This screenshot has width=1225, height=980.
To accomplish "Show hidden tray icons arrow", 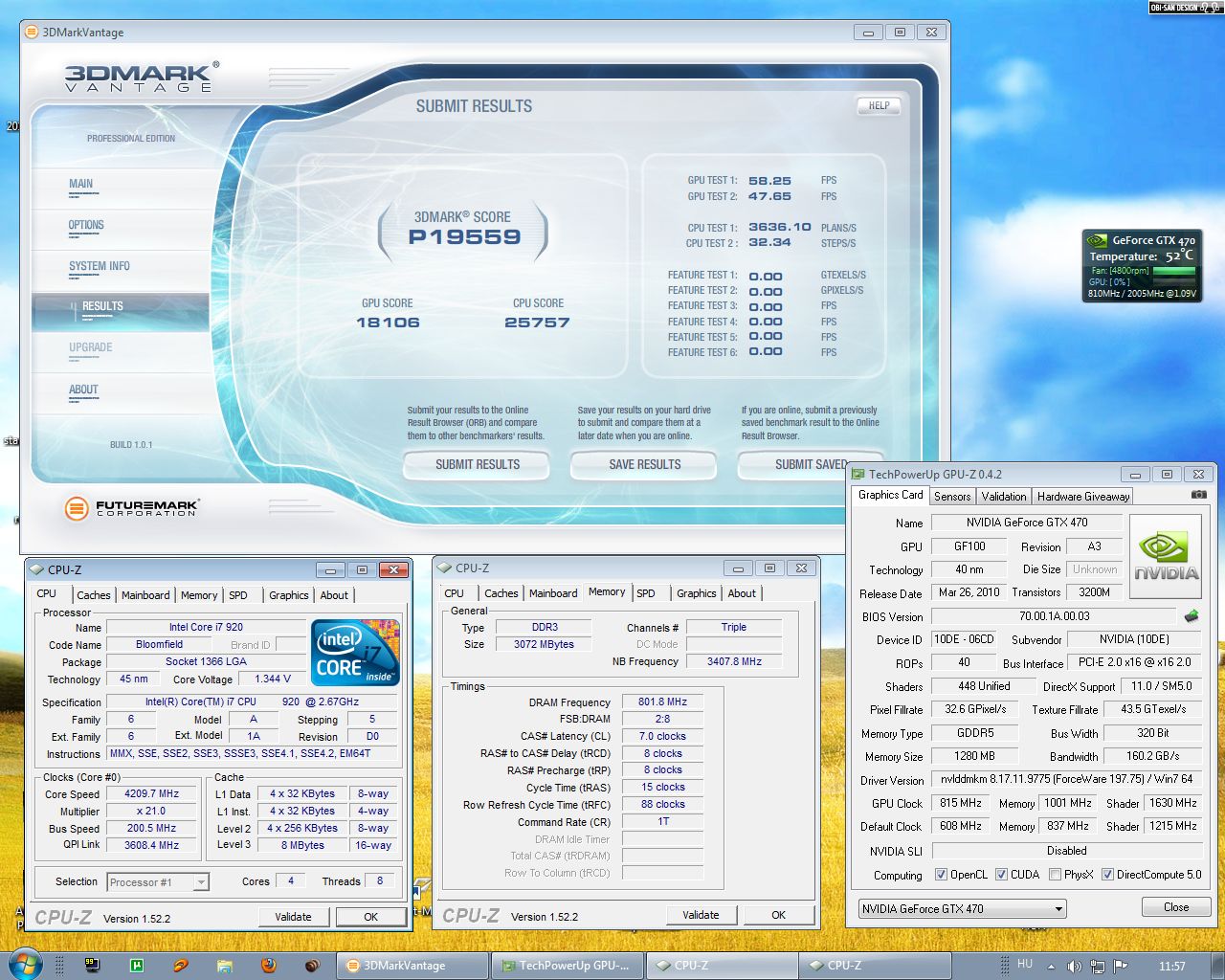I will pyautogui.click(x=1051, y=967).
